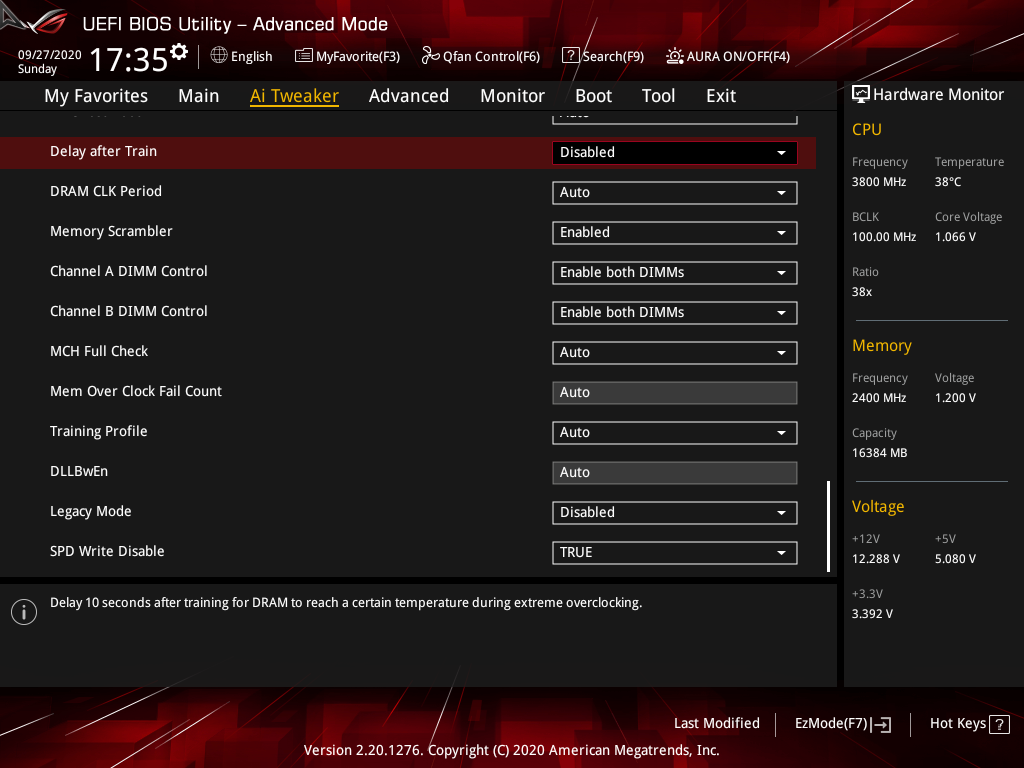Expand Channel A DIMM Control dropdown
Image resolution: width=1024 pixels, height=768 pixels.
click(675, 272)
